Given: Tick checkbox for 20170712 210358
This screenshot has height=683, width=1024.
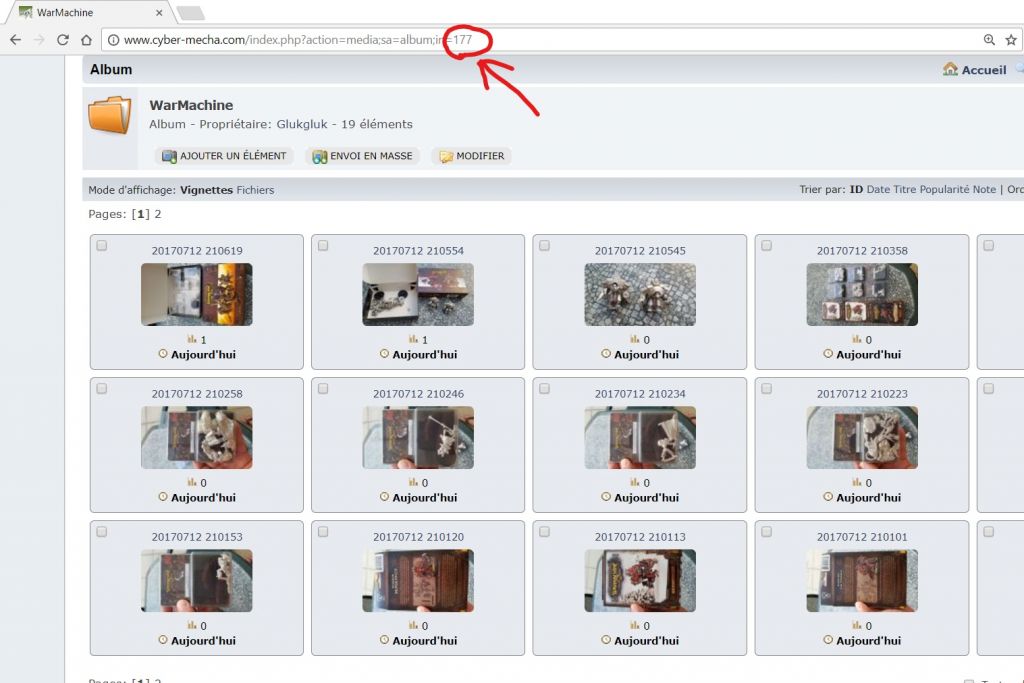Looking at the screenshot, I should (x=767, y=246).
